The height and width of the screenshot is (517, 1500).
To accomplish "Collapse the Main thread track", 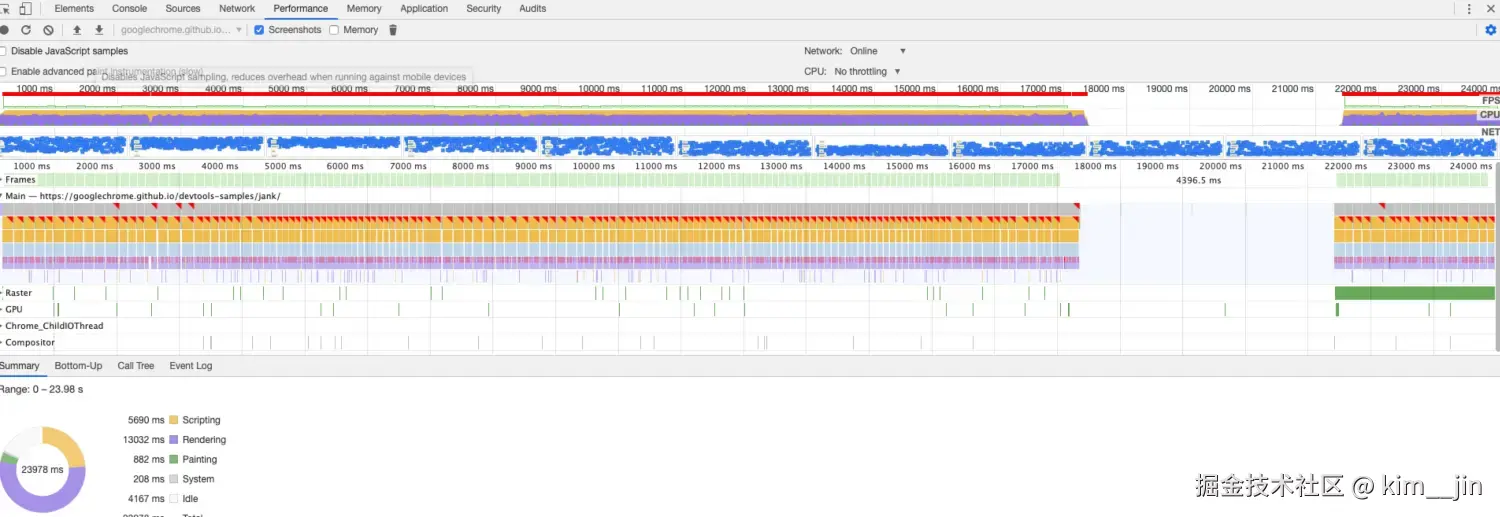I will point(3,196).
